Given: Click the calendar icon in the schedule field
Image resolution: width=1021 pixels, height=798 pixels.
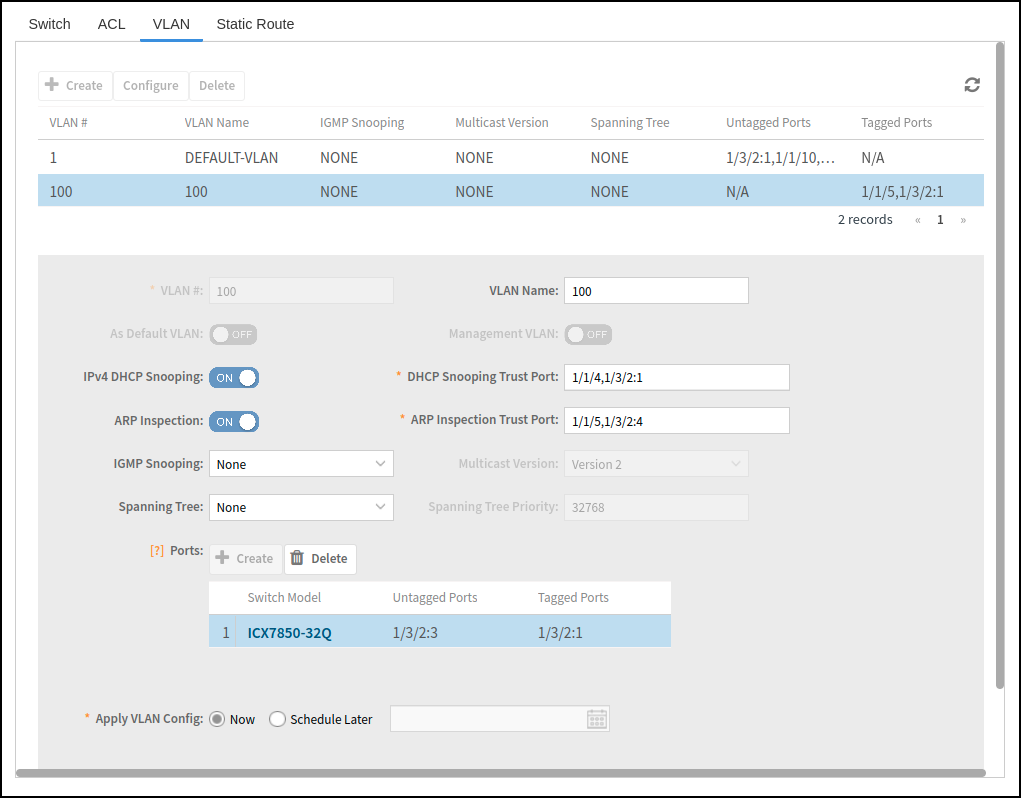Looking at the screenshot, I should pos(596,719).
